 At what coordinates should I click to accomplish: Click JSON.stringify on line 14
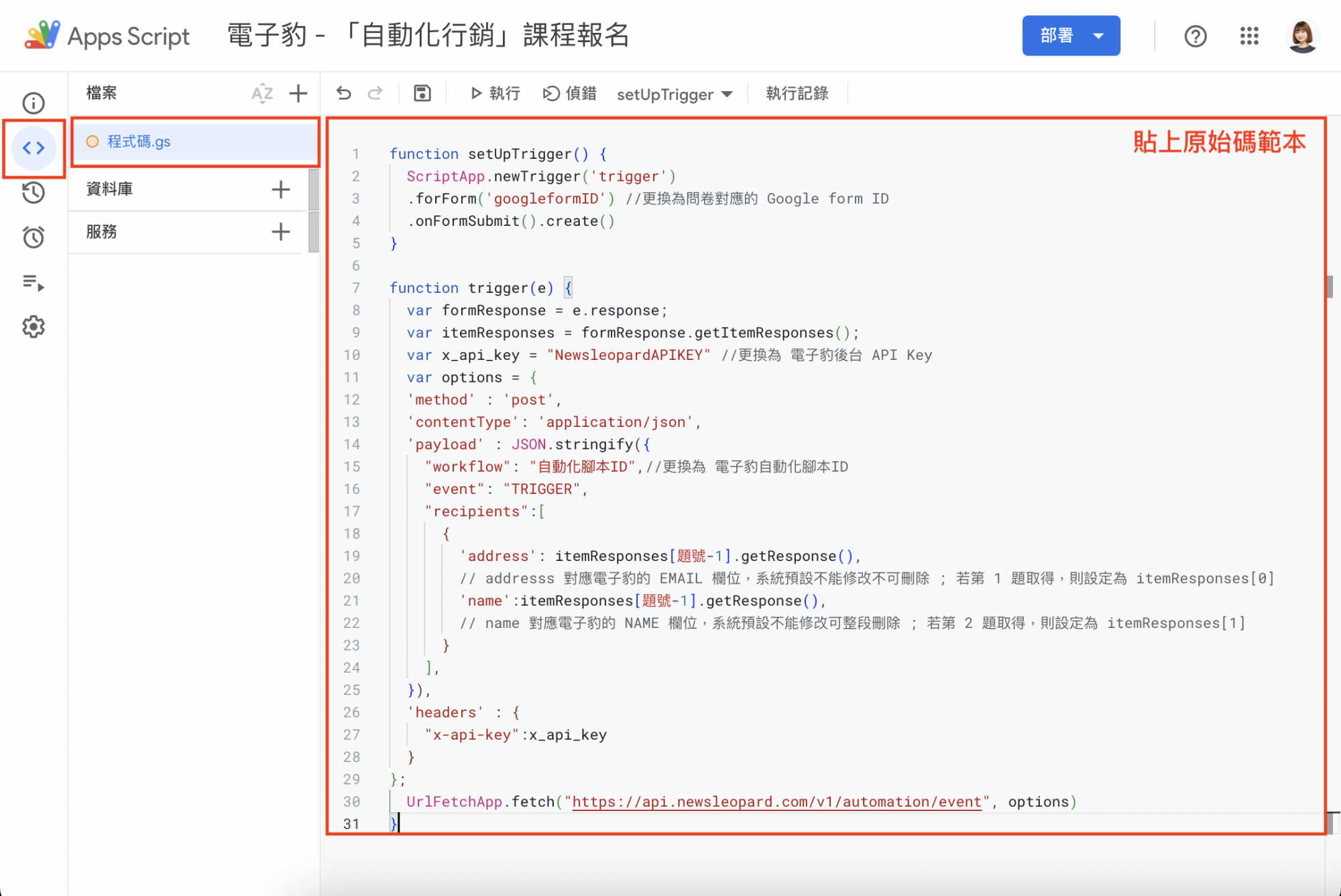pos(573,444)
